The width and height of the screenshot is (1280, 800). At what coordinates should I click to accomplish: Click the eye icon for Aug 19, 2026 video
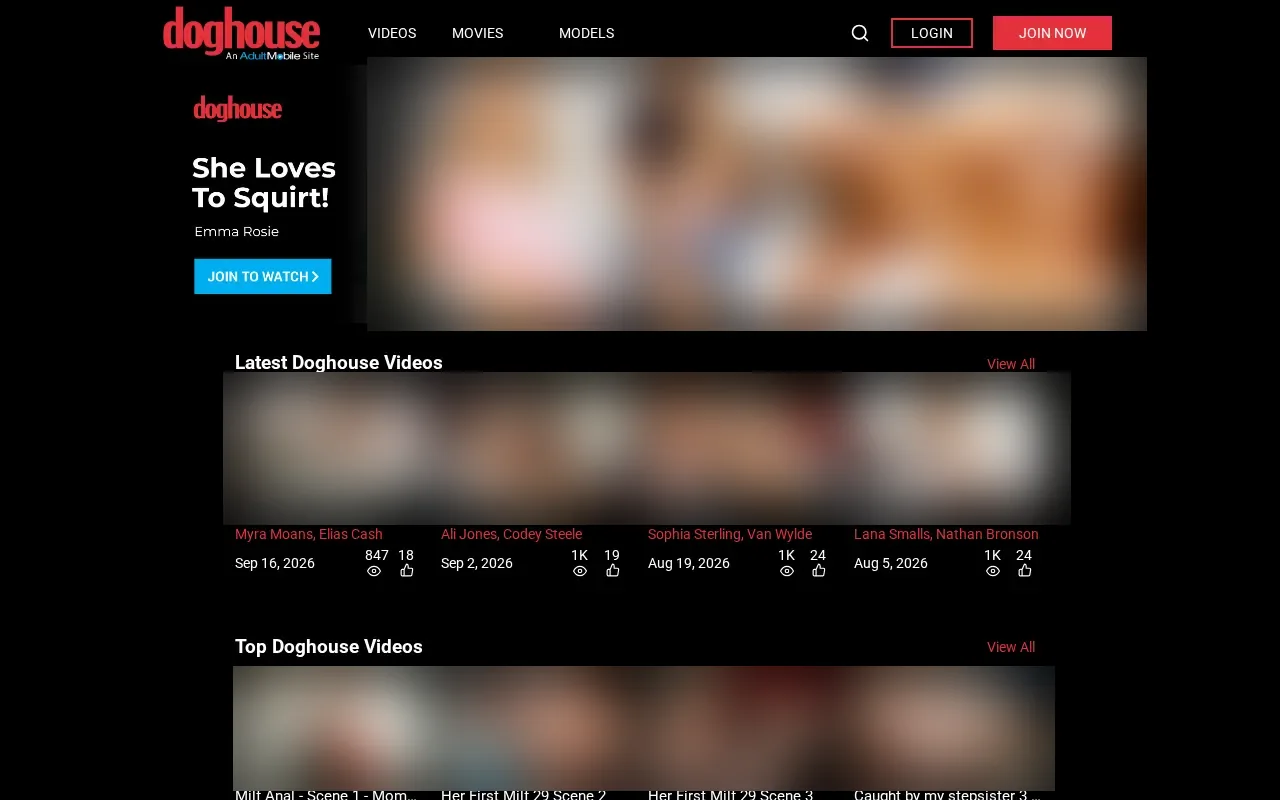[x=787, y=571]
